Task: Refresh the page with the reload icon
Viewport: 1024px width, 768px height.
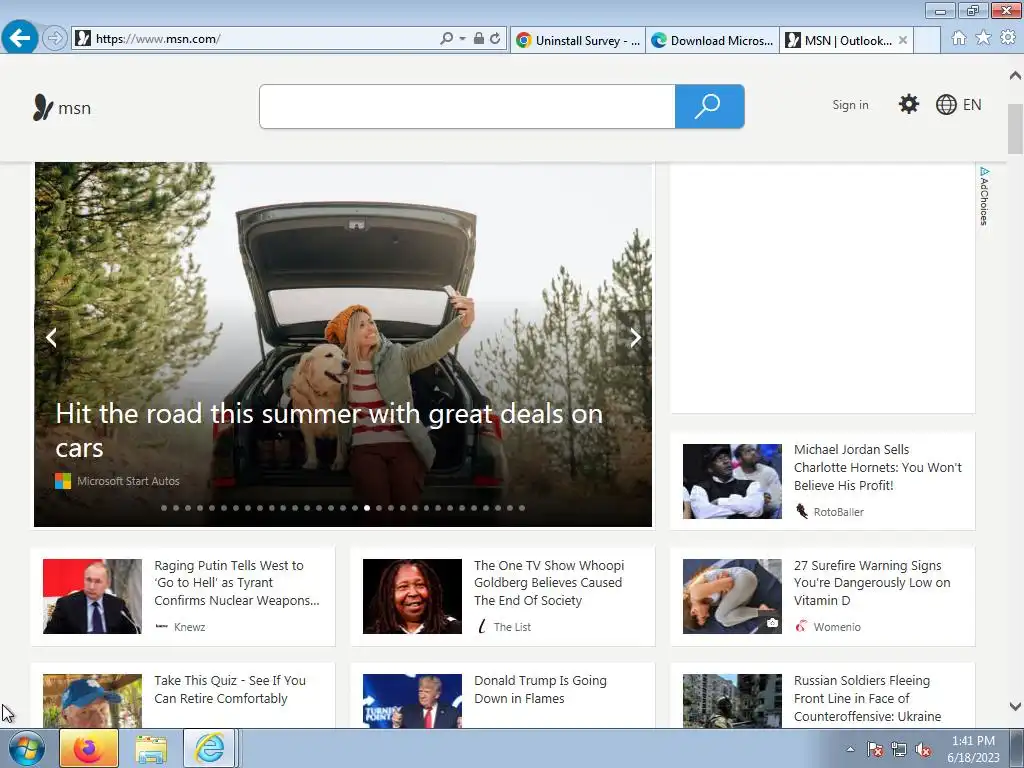Action: tap(496, 39)
